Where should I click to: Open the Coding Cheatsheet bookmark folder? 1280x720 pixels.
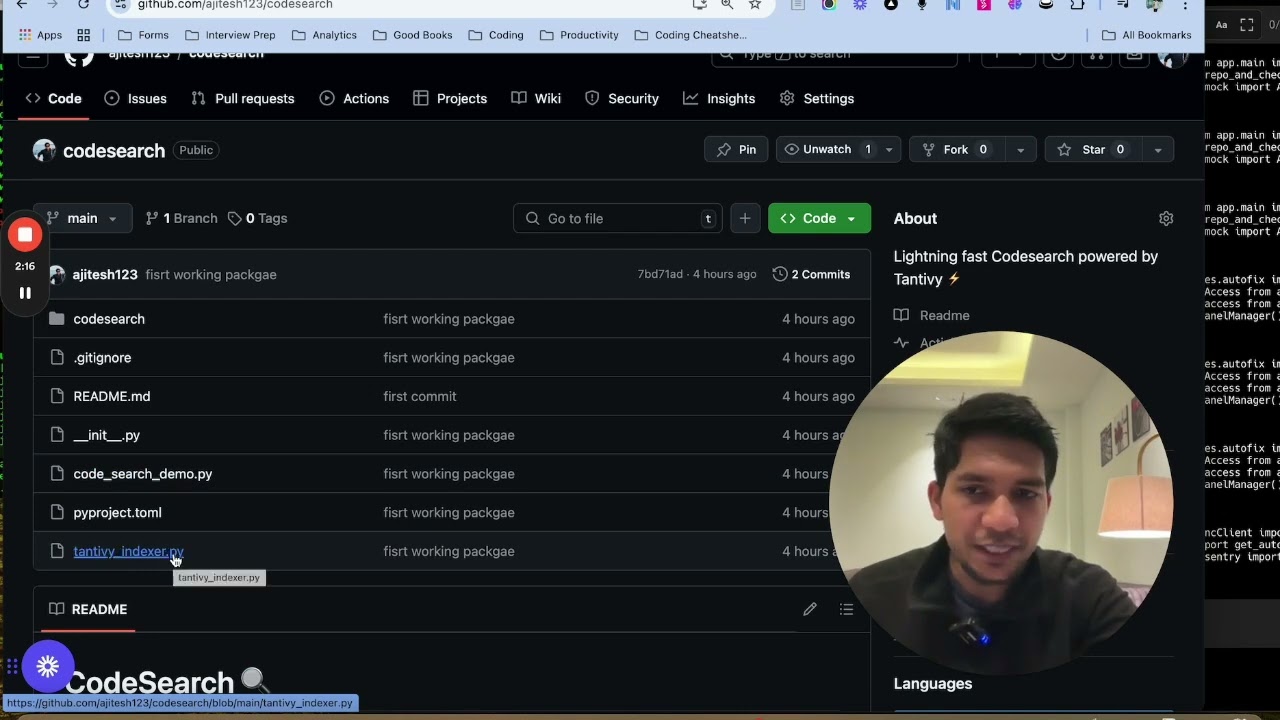click(689, 35)
